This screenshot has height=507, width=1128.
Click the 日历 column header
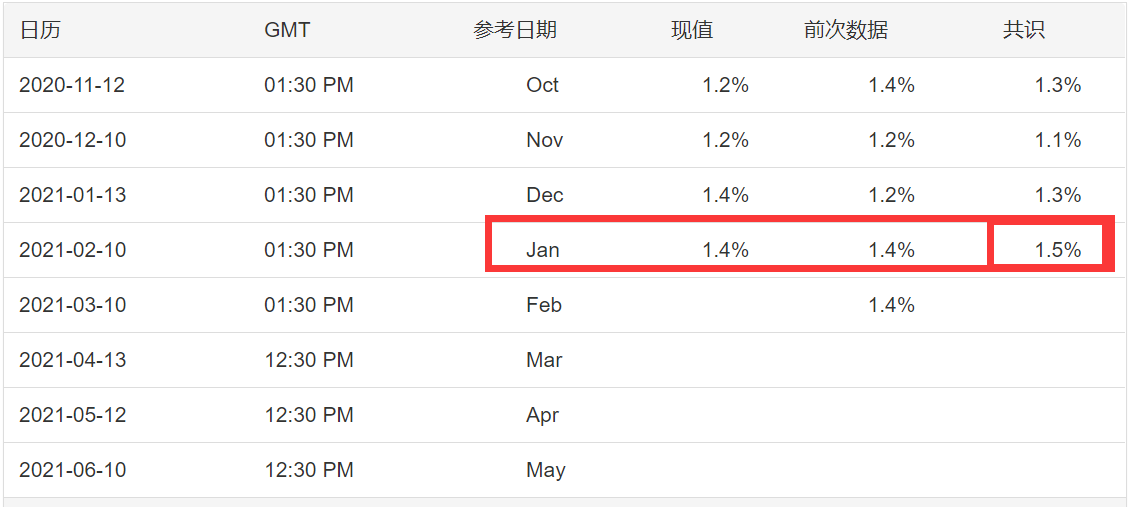(40, 30)
